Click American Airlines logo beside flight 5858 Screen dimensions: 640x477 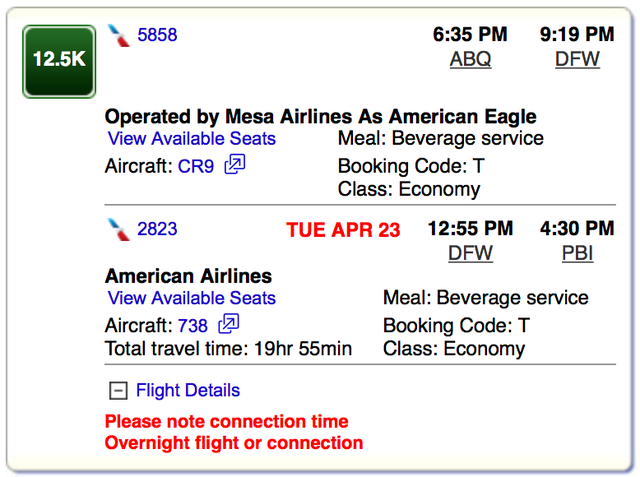pyautogui.click(x=119, y=35)
